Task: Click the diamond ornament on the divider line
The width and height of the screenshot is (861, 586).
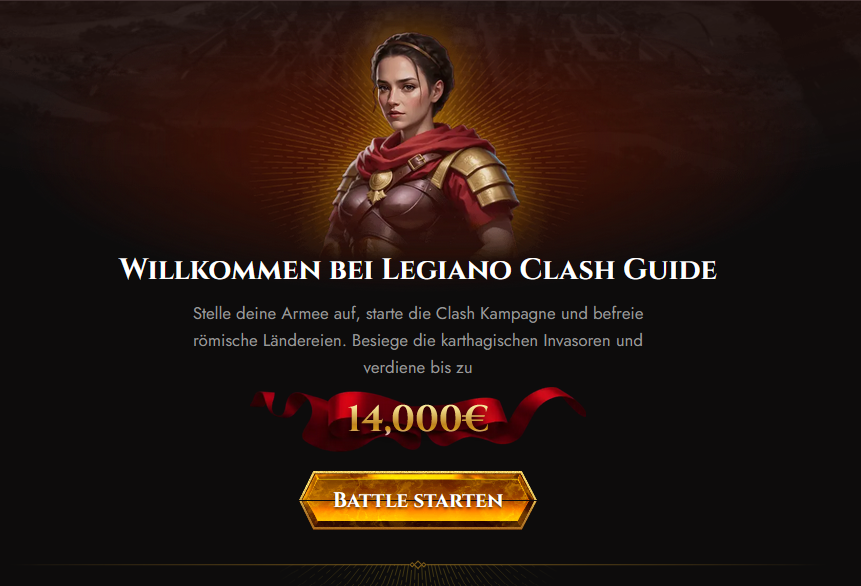Action: (x=418, y=565)
